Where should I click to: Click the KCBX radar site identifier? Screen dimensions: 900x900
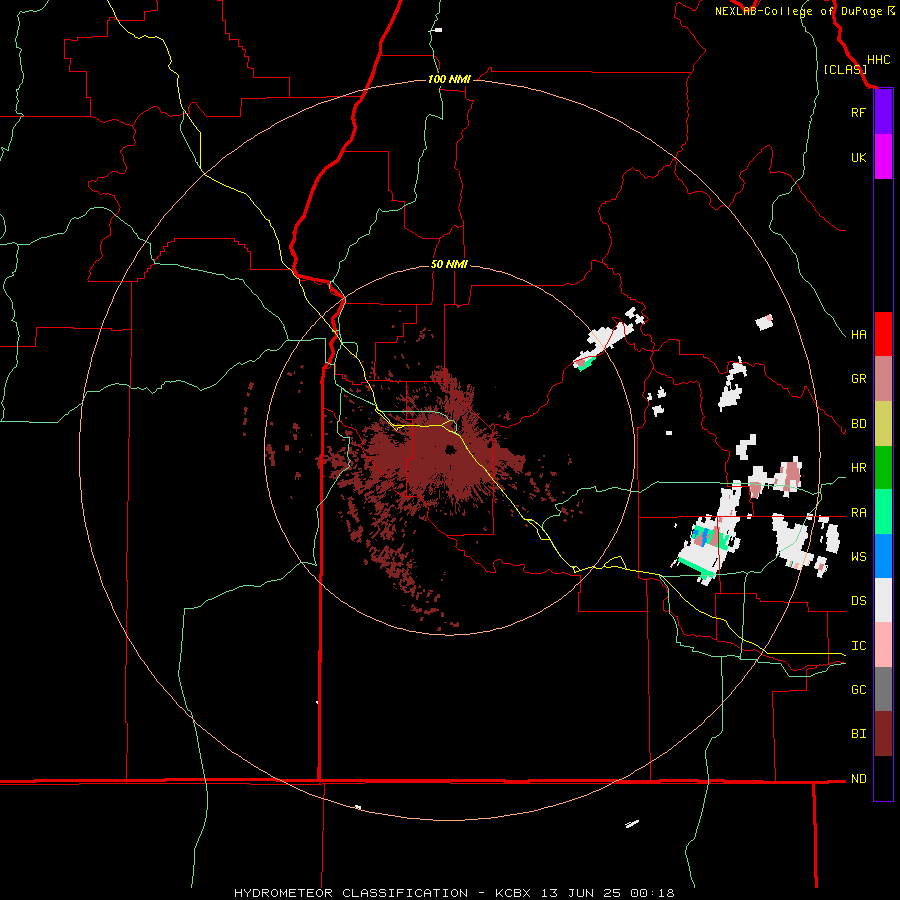tap(513, 893)
